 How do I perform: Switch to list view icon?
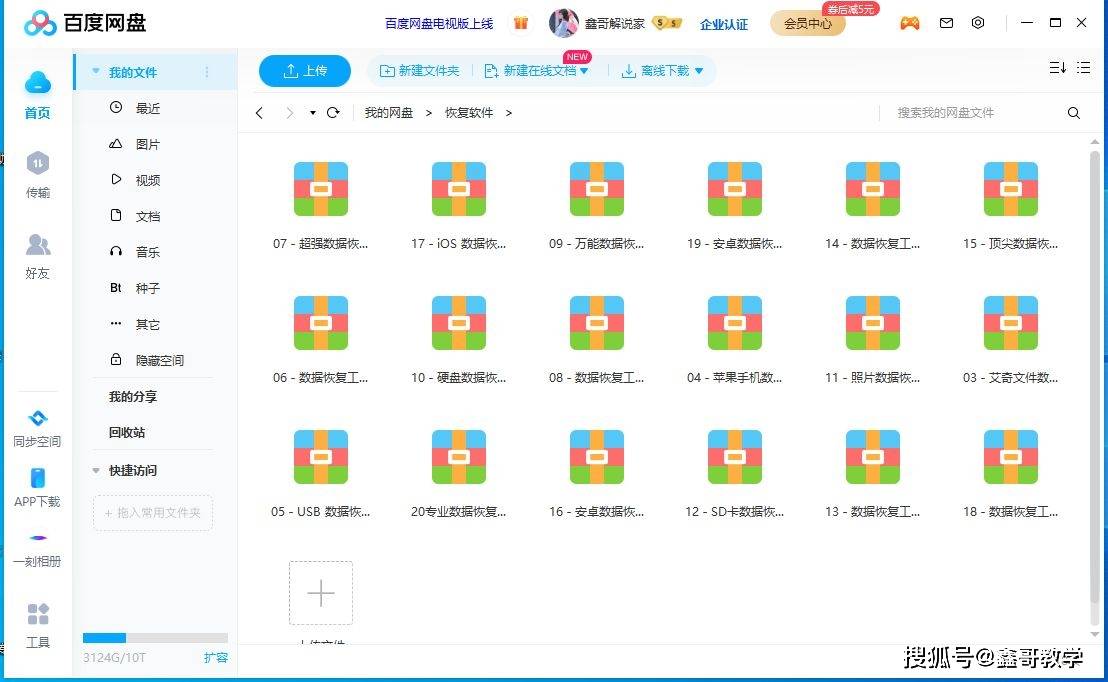point(1083,68)
